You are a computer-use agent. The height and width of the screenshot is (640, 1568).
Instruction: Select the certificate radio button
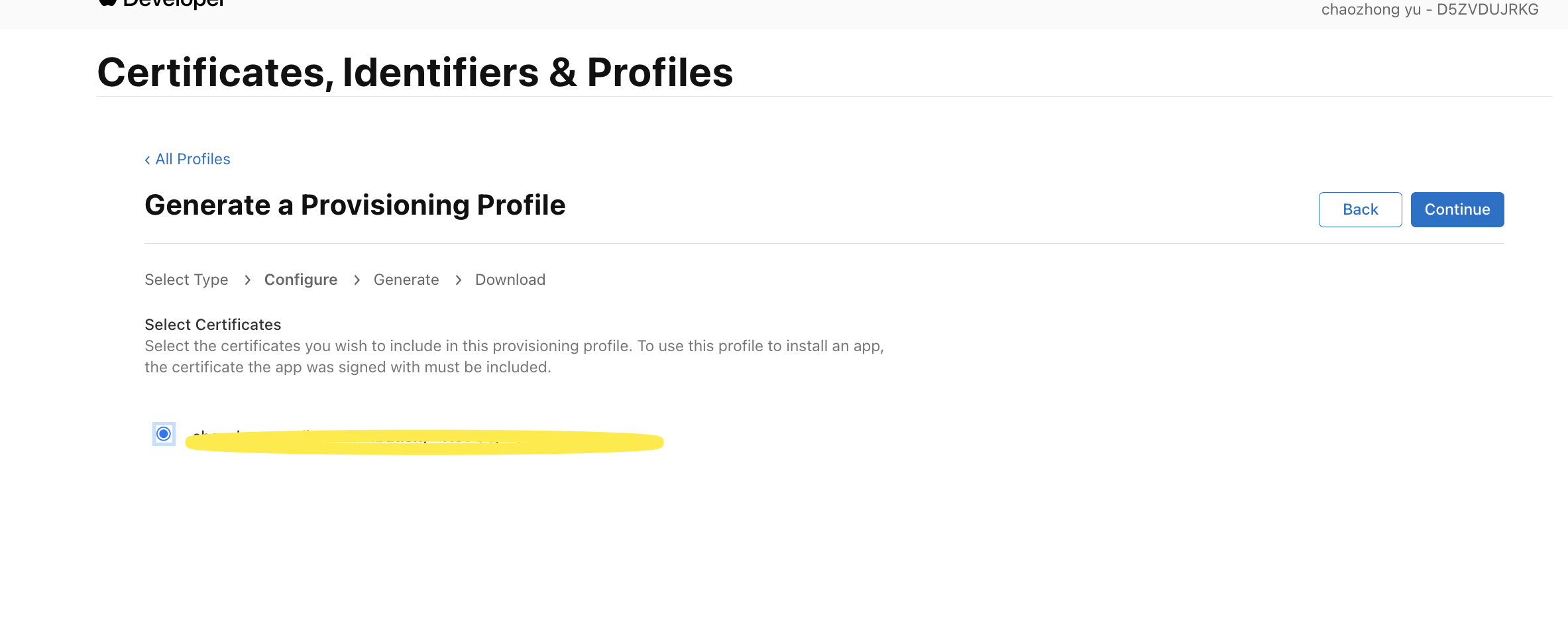164,434
